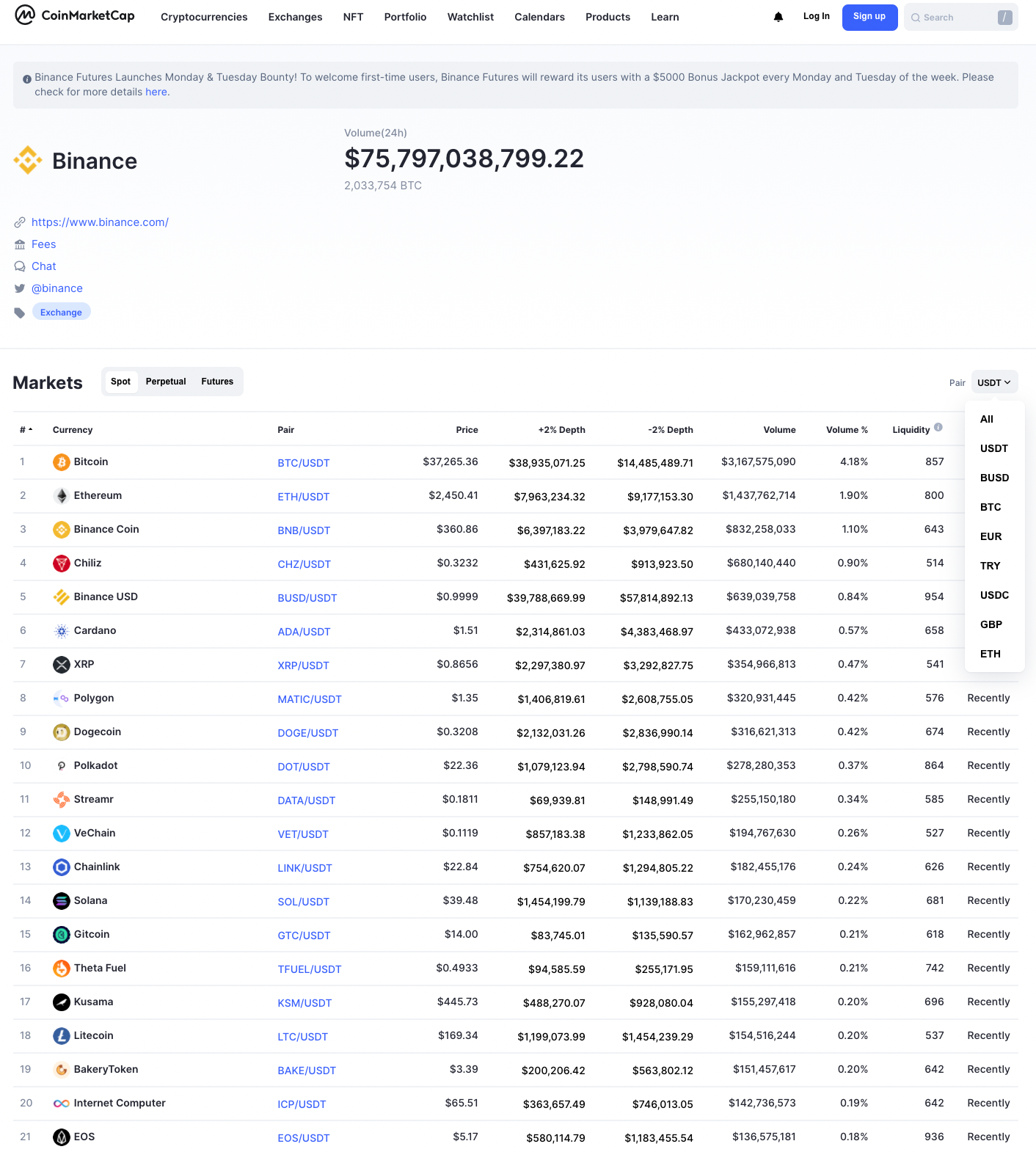Open the USDT pair dropdown
The image size is (1036, 1152).
(x=994, y=382)
